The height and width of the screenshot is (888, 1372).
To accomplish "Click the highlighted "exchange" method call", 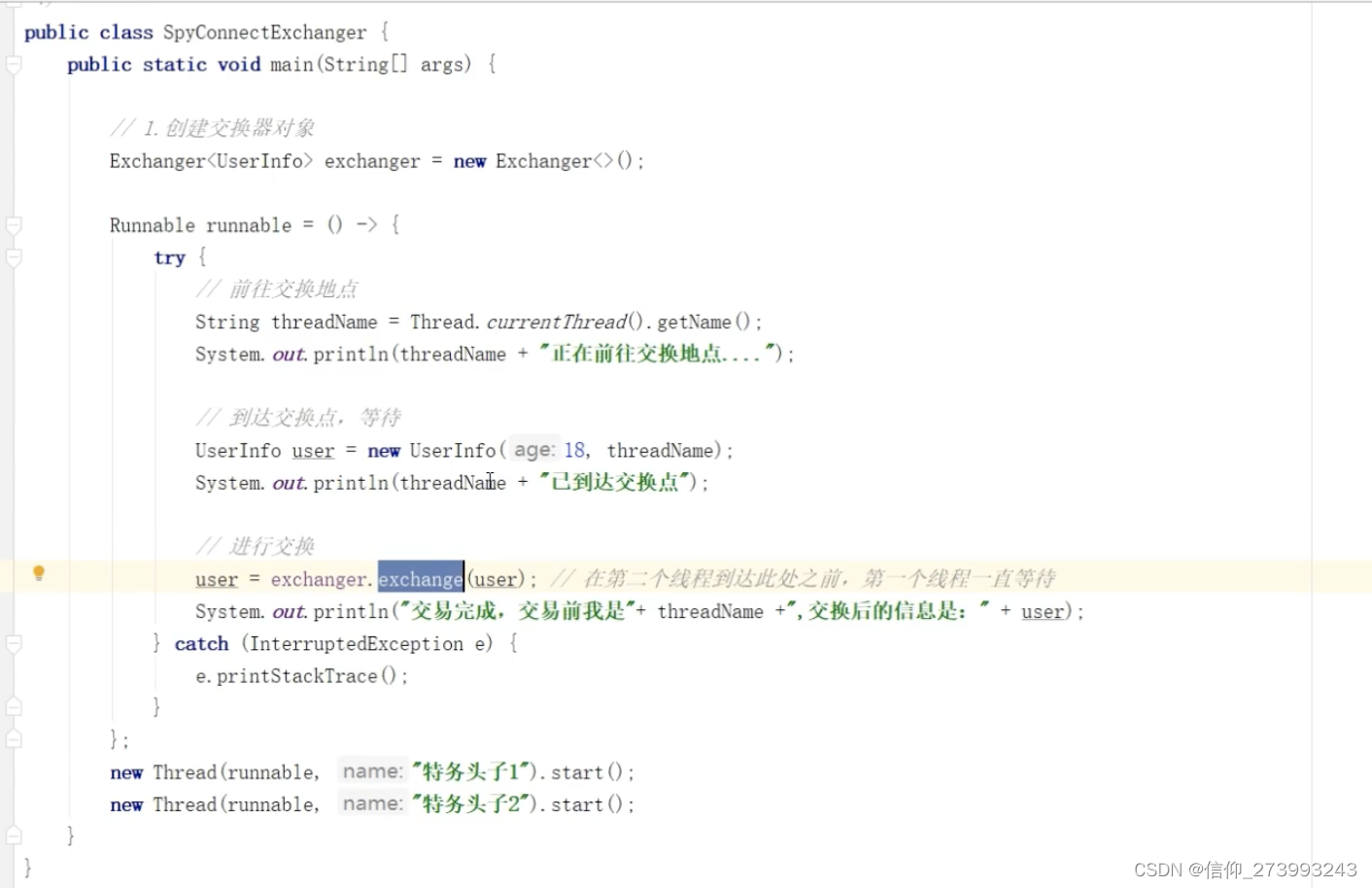I will pyautogui.click(x=421, y=579).
